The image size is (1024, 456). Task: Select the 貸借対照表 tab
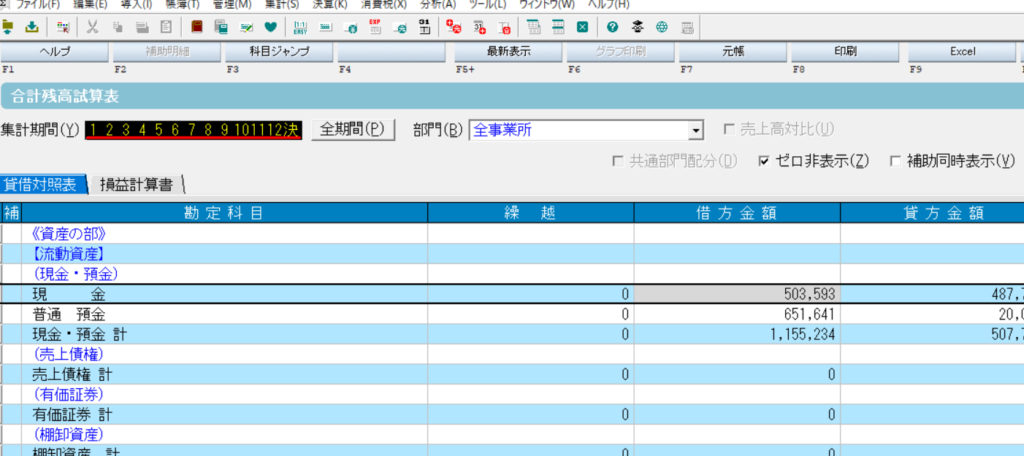point(43,185)
